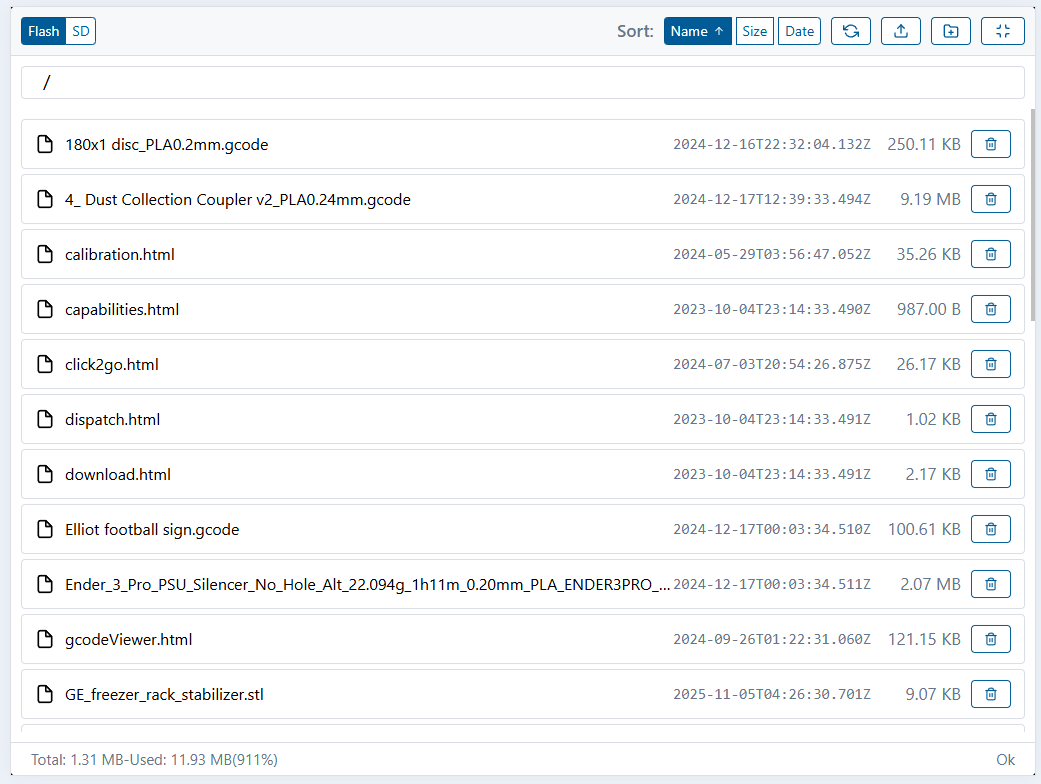Sort files by Size

(755, 31)
